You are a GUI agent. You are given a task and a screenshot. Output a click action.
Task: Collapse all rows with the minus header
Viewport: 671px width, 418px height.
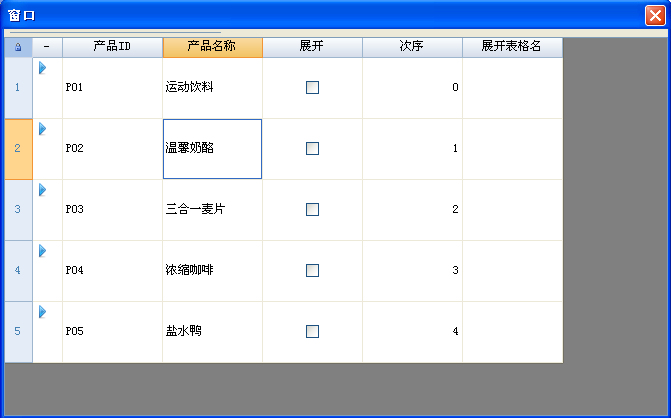point(47,47)
